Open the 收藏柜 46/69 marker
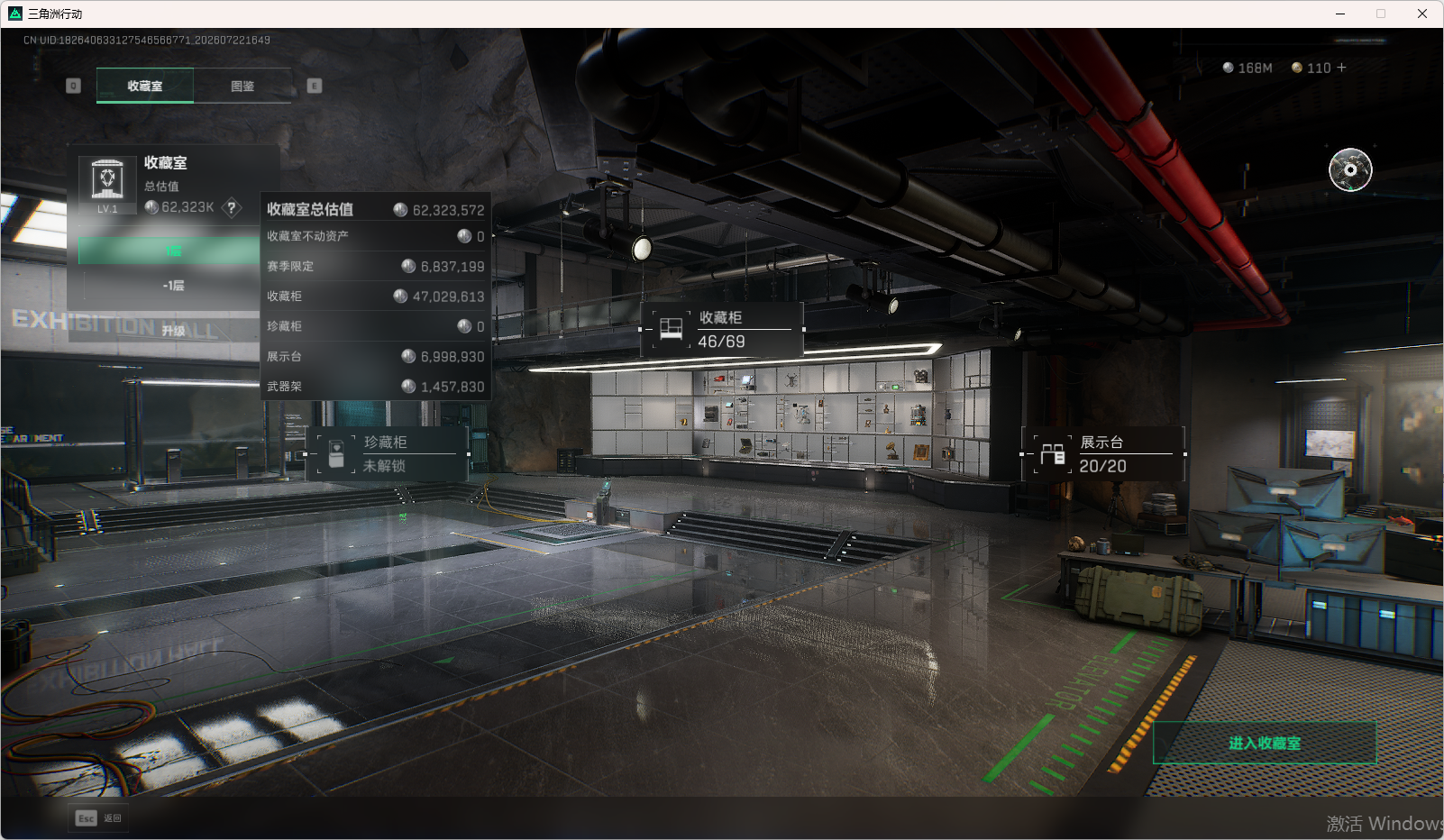 coord(722,329)
